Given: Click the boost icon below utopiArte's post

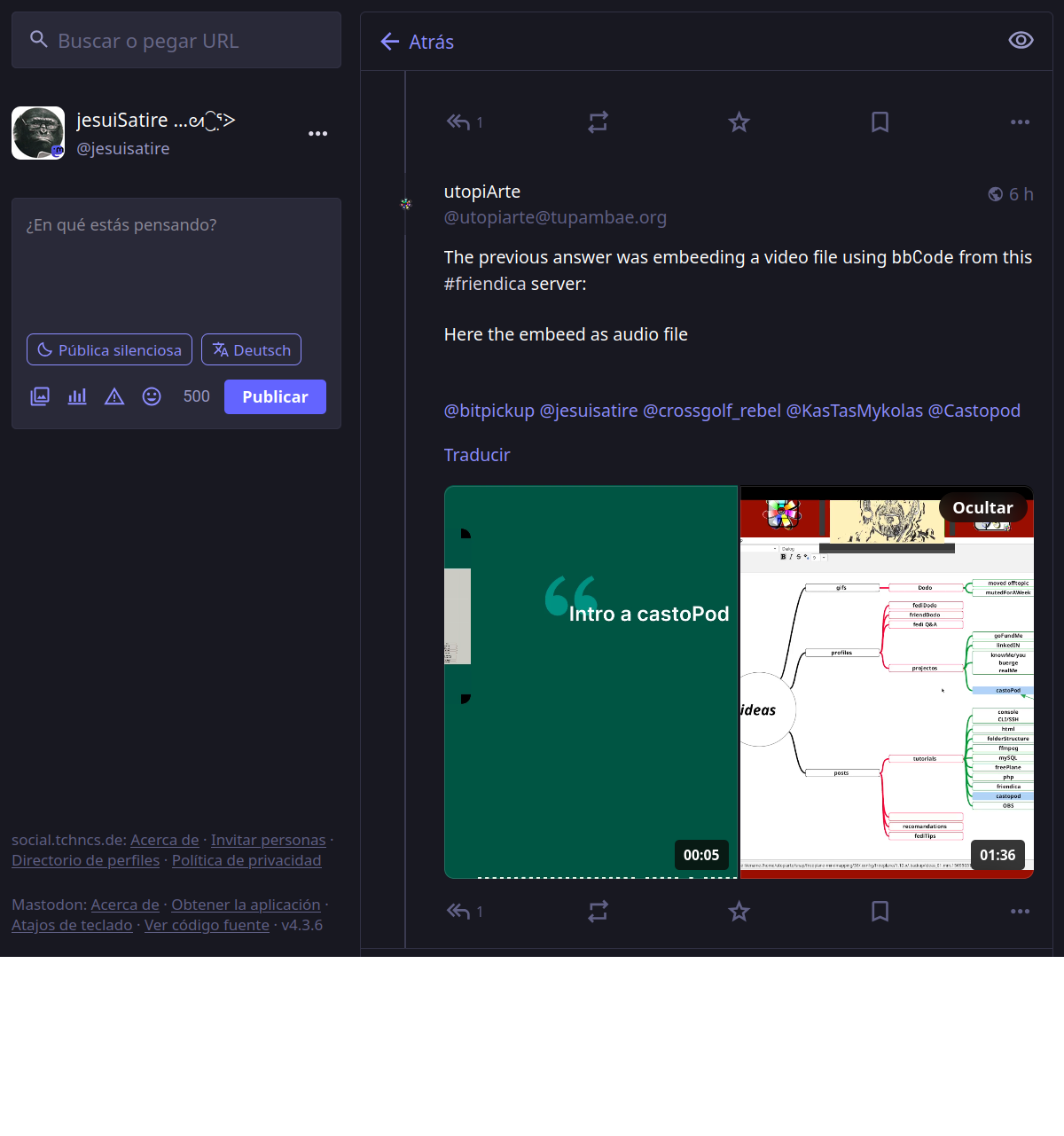Looking at the screenshot, I should click(598, 911).
